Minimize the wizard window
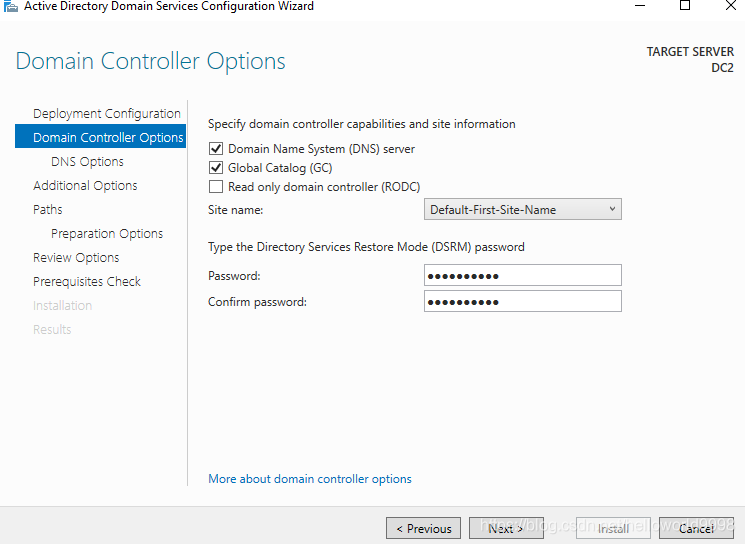745x544 pixels. click(640, 6)
